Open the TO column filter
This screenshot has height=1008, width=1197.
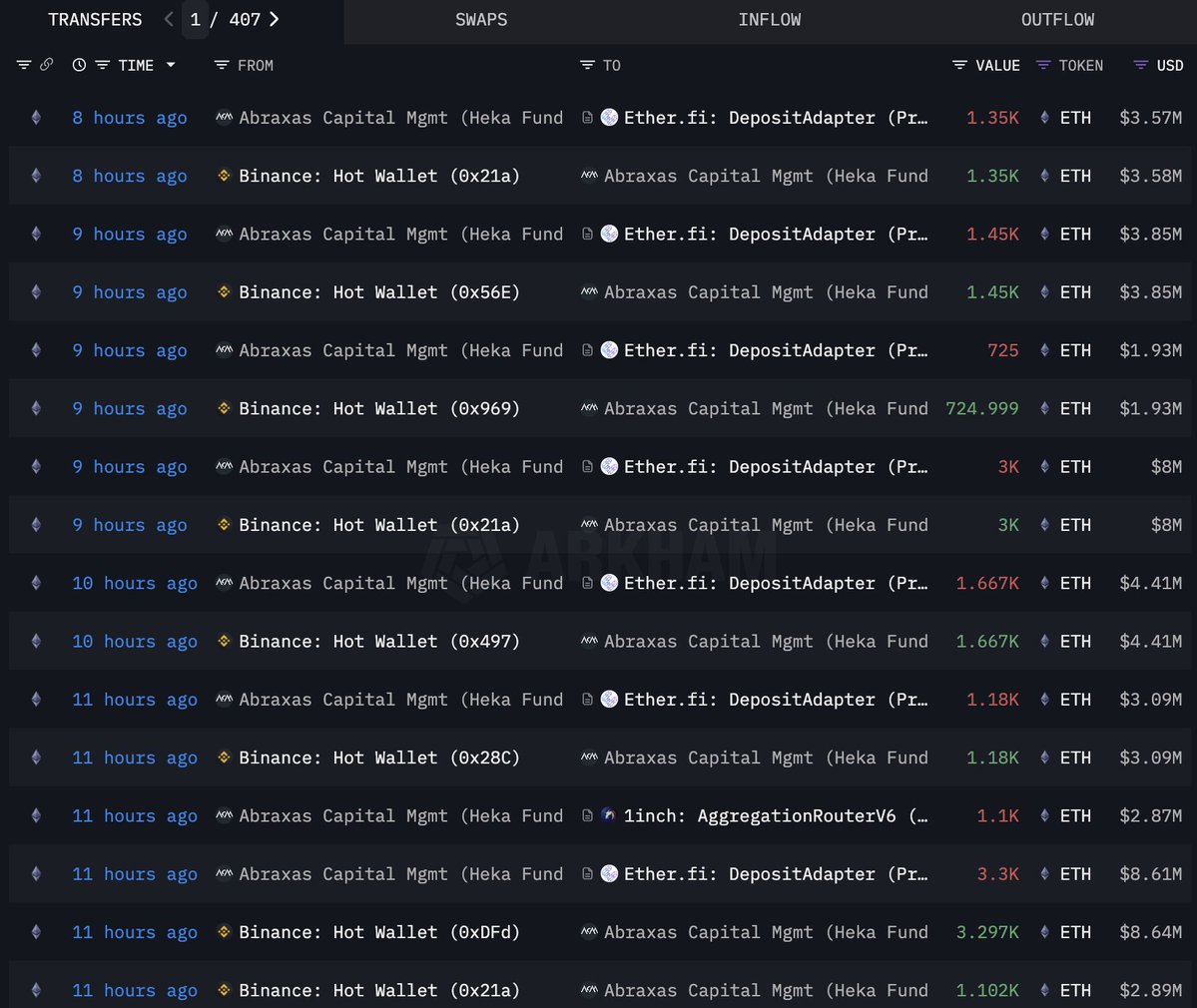[x=587, y=65]
